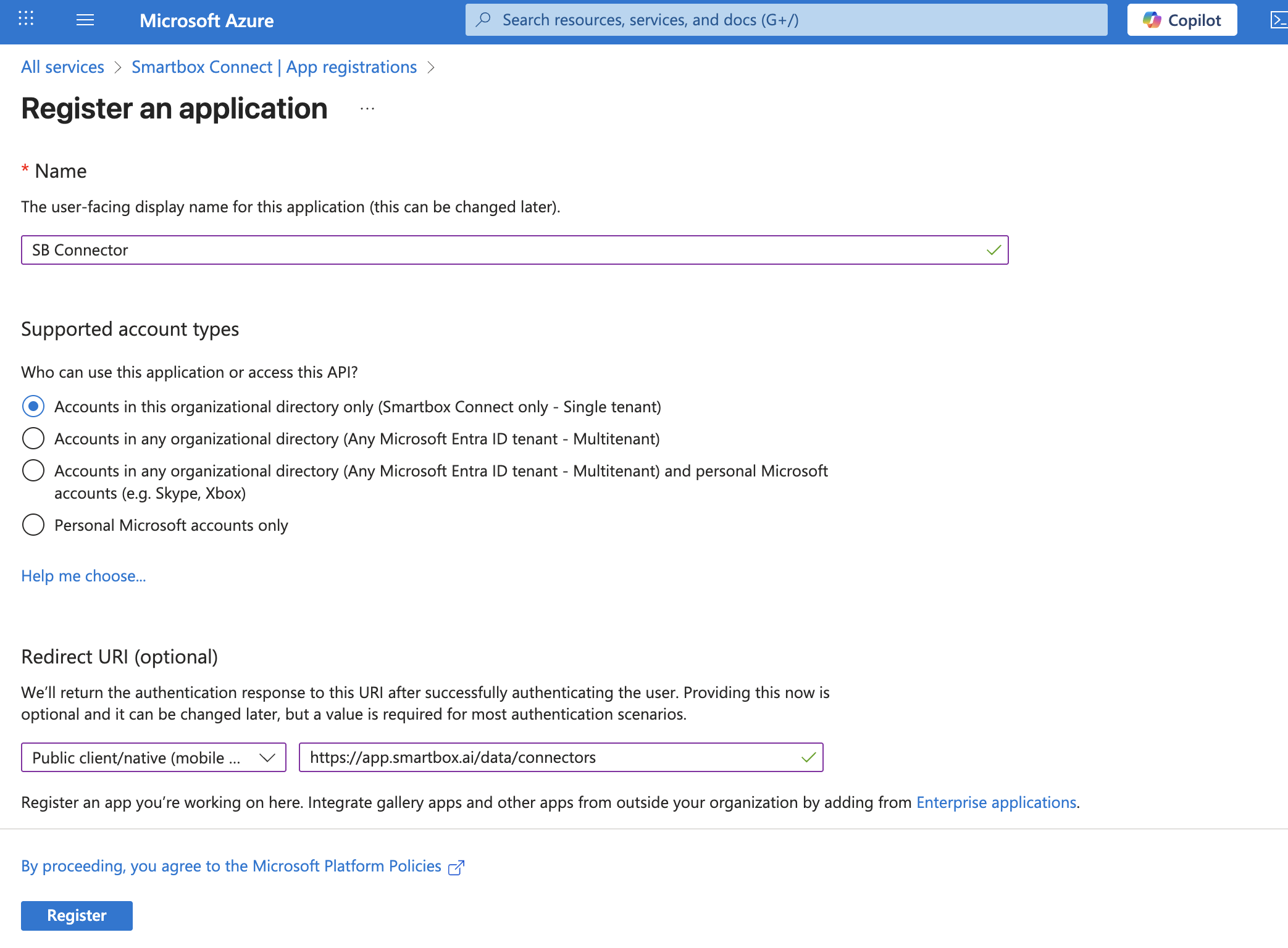Click the SB Connector name field

click(494, 250)
